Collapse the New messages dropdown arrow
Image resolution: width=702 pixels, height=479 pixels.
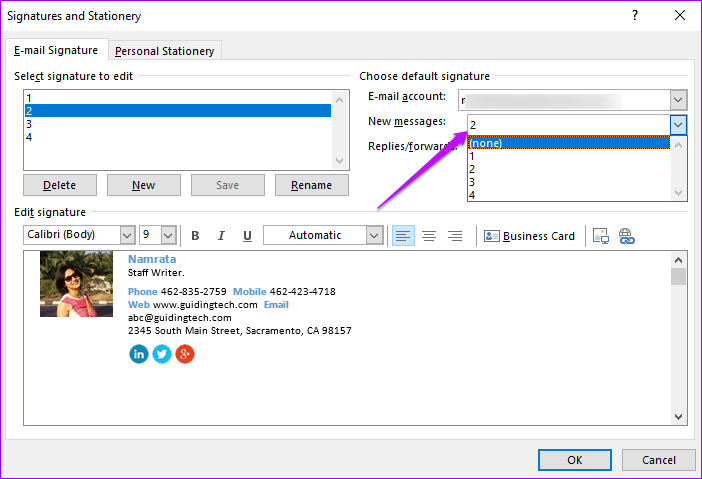tap(678, 125)
